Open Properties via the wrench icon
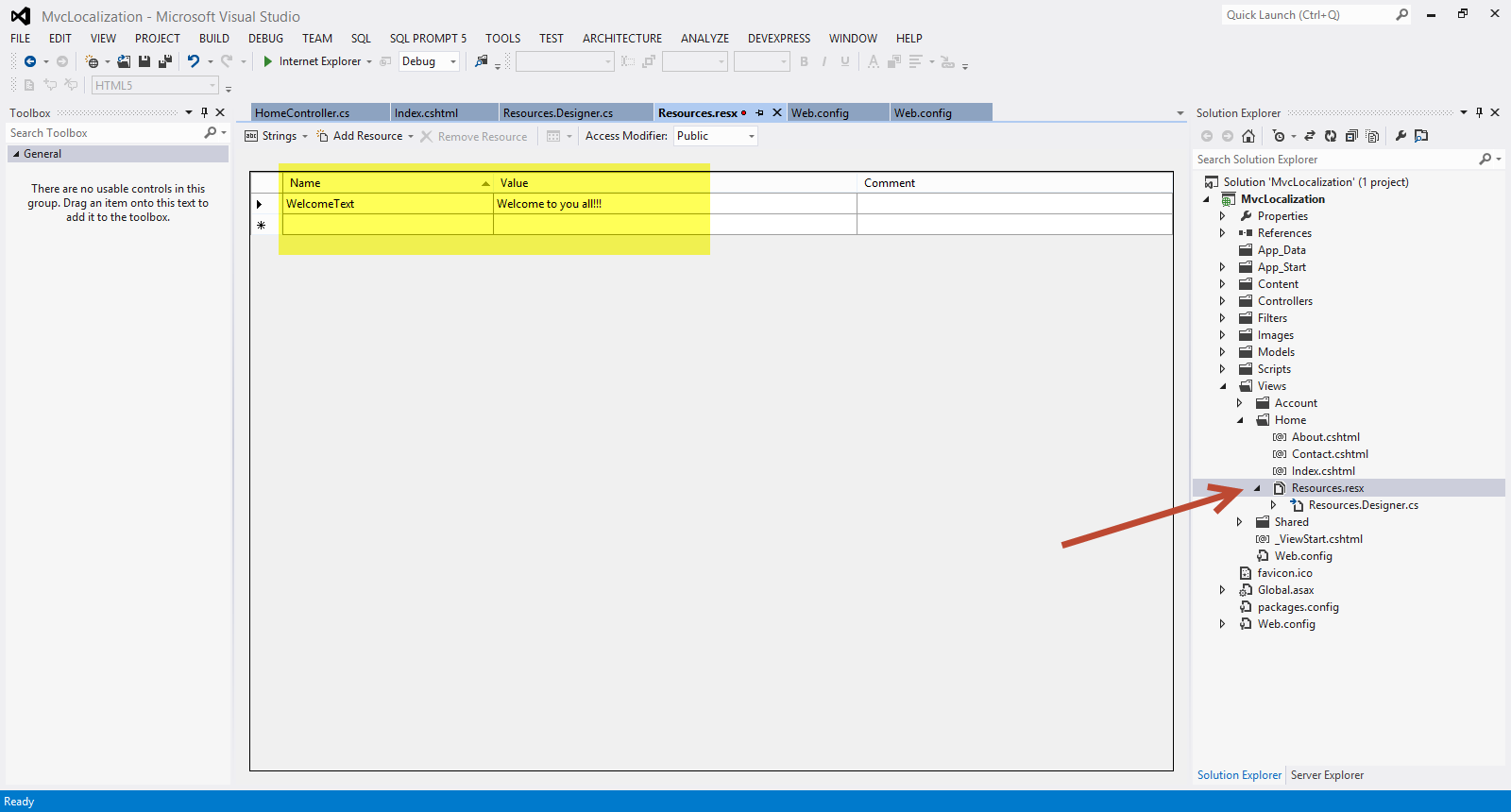This screenshot has width=1511, height=812. [x=1401, y=136]
